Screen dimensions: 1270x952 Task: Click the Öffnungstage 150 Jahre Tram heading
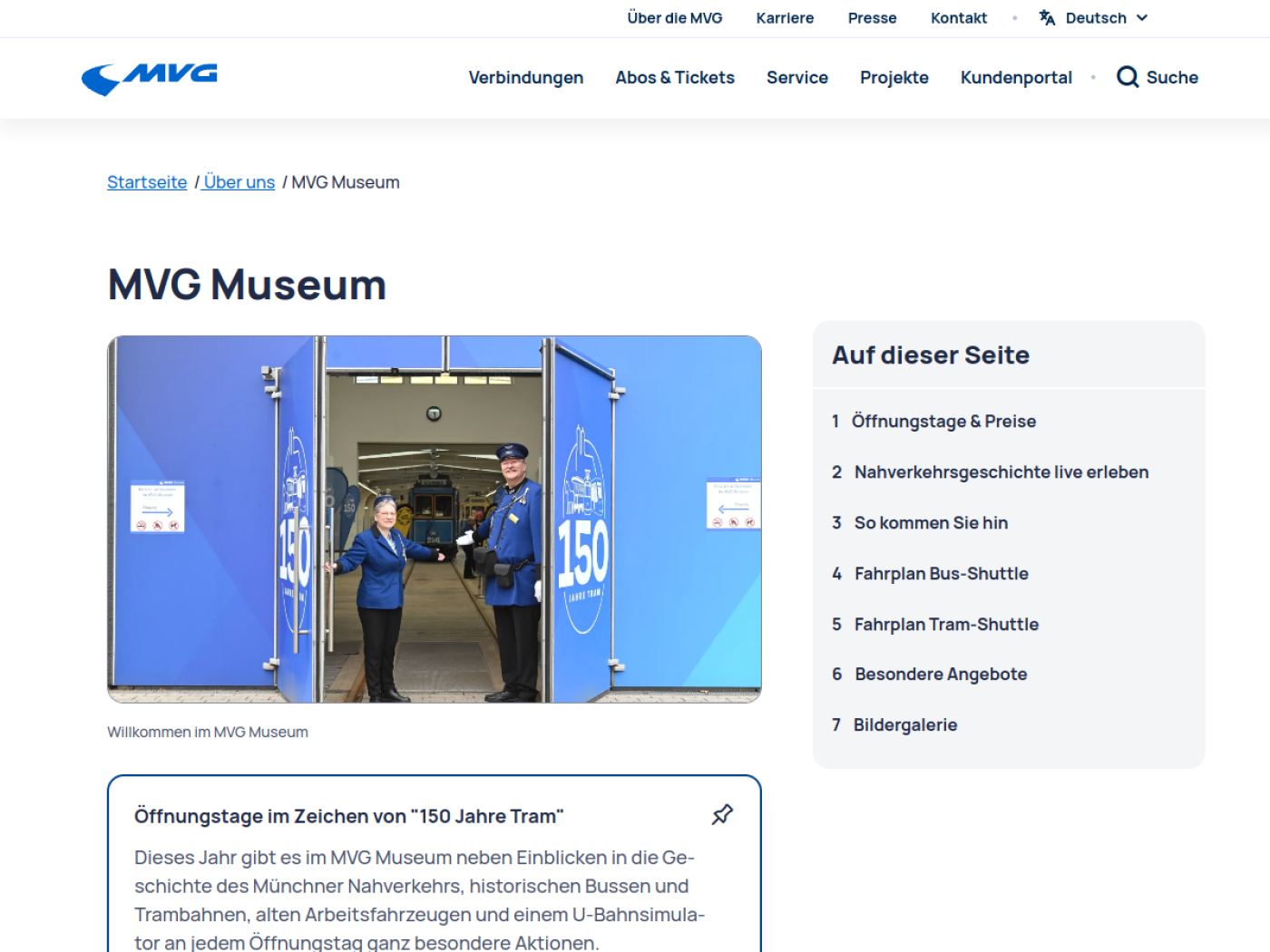click(x=349, y=817)
